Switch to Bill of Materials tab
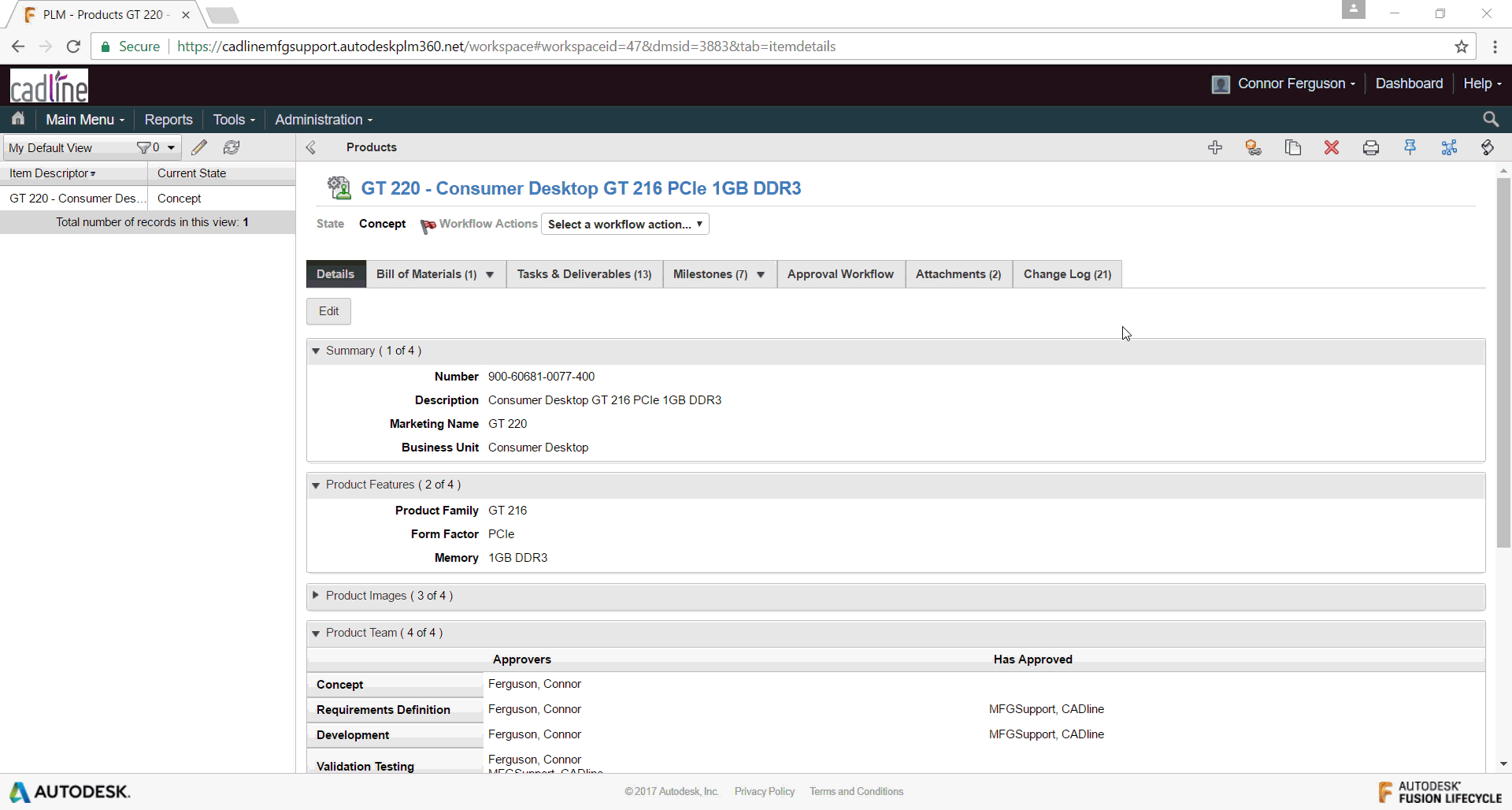1512x810 pixels. pyautogui.click(x=426, y=273)
